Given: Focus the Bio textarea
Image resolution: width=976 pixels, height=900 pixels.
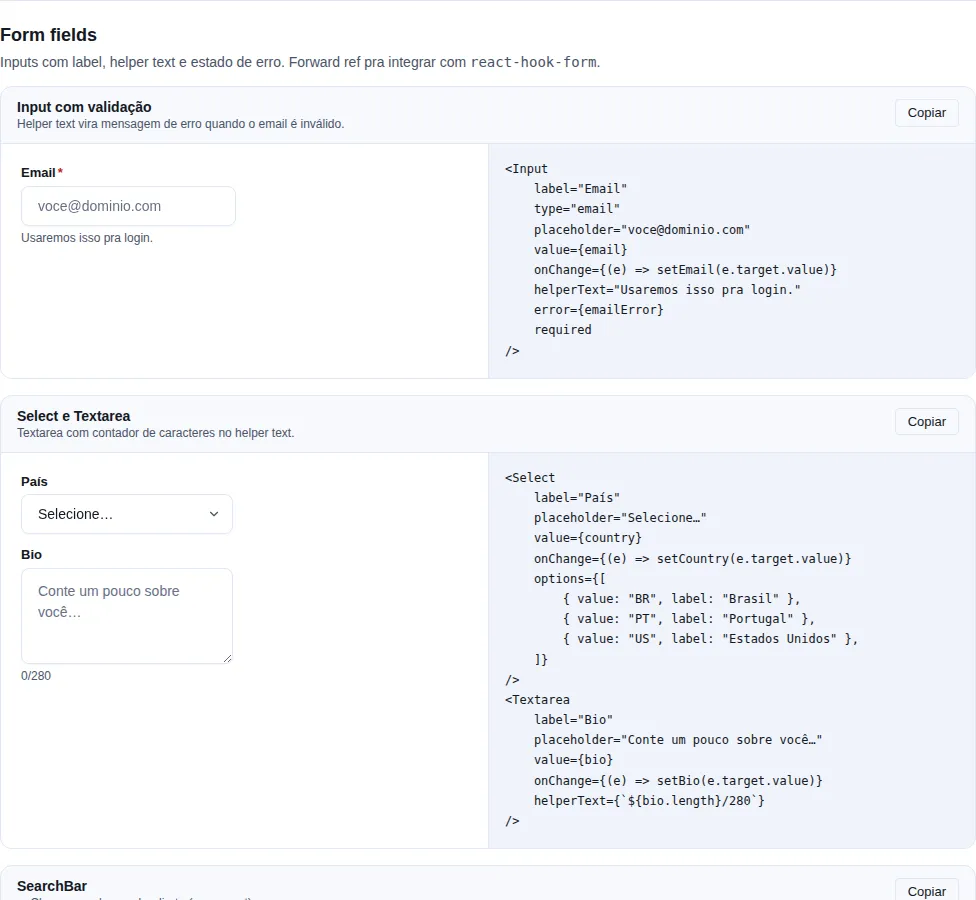Looking at the screenshot, I should click(127, 616).
